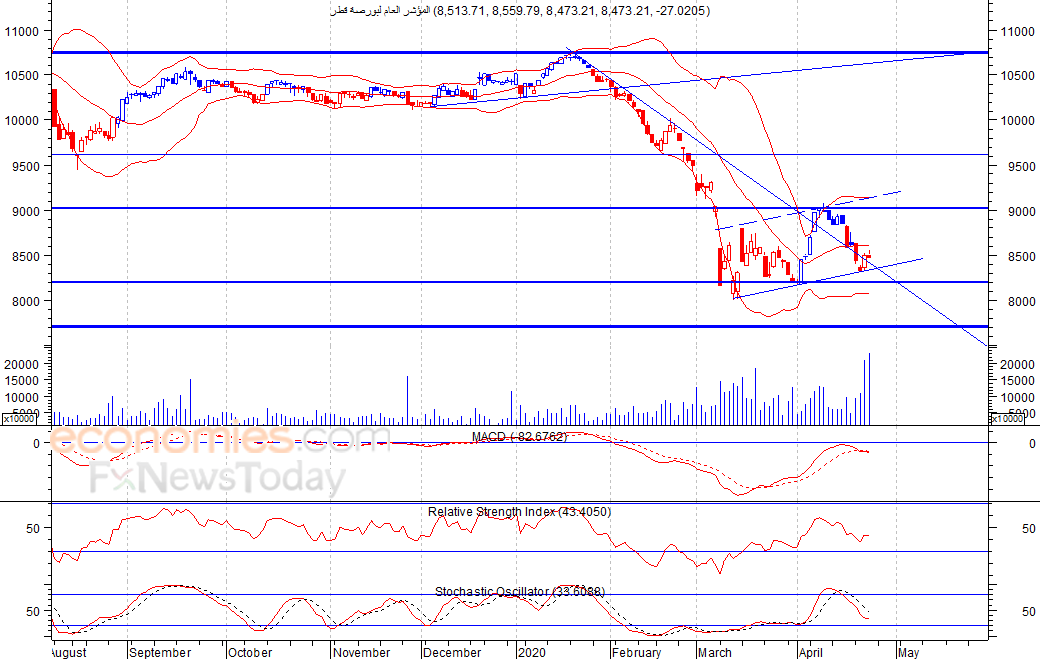
Task: Click the Stochastic panel's 50 label on right axis
Action: click(1029, 611)
